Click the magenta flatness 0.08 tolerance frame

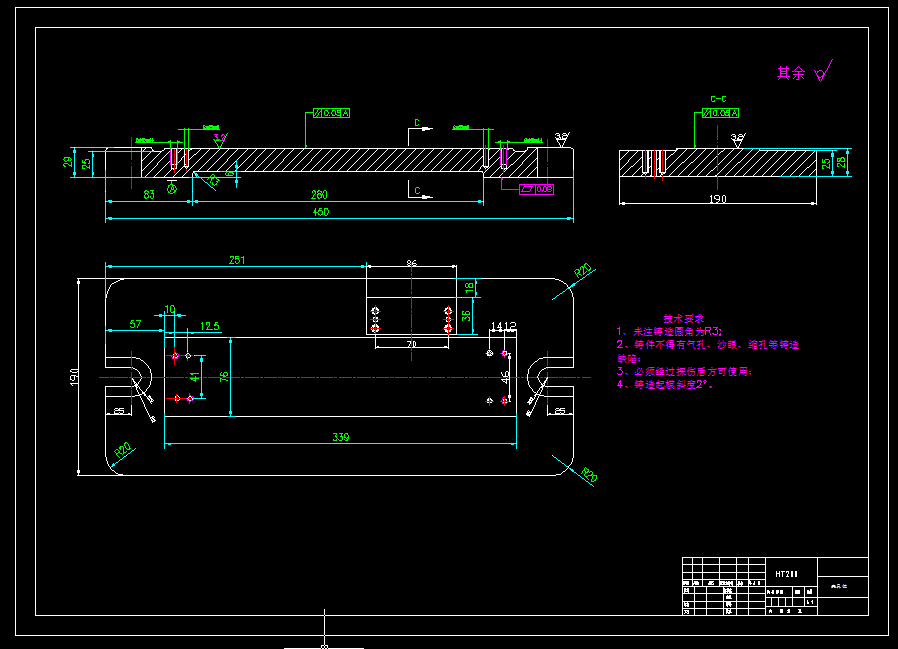coord(537,189)
